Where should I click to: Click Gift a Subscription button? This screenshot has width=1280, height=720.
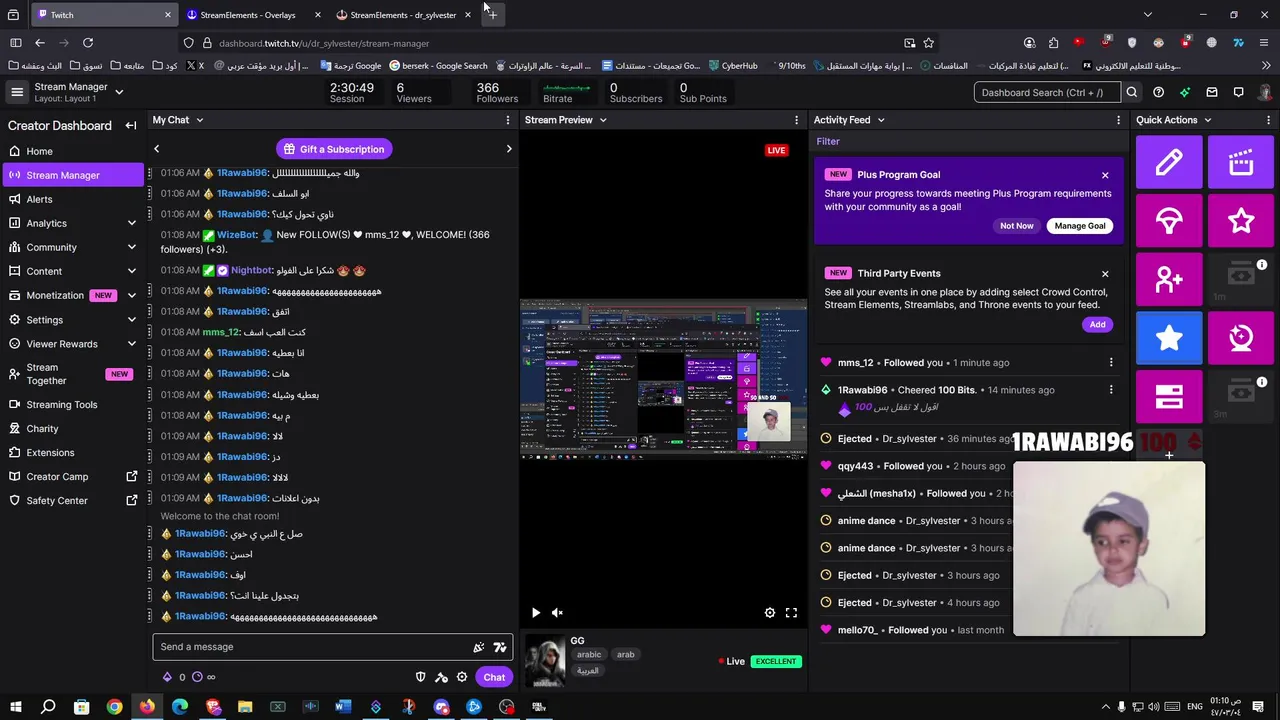click(x=333, y=149)
